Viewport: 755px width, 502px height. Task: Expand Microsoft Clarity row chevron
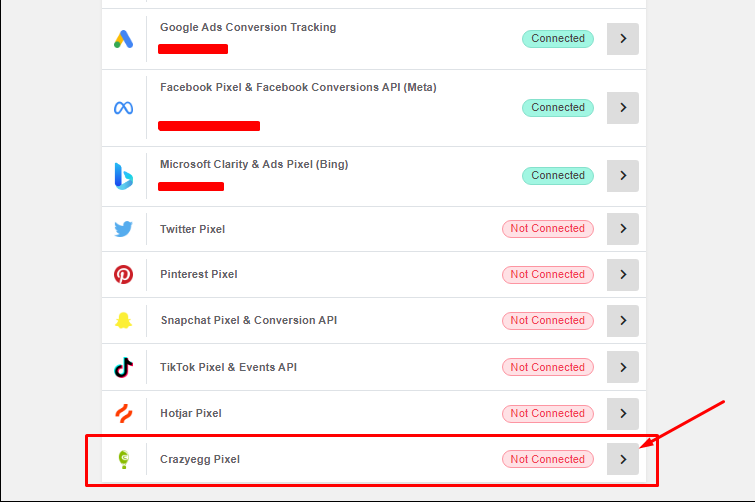pyautogui.click(x=623, y=176)
